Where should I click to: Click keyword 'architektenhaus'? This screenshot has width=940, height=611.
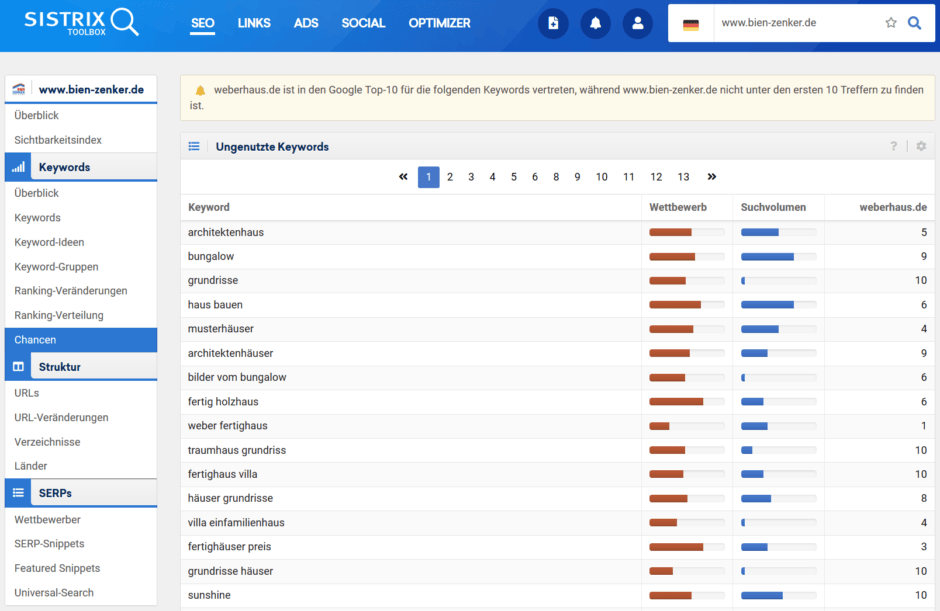(x=225, y=233)
